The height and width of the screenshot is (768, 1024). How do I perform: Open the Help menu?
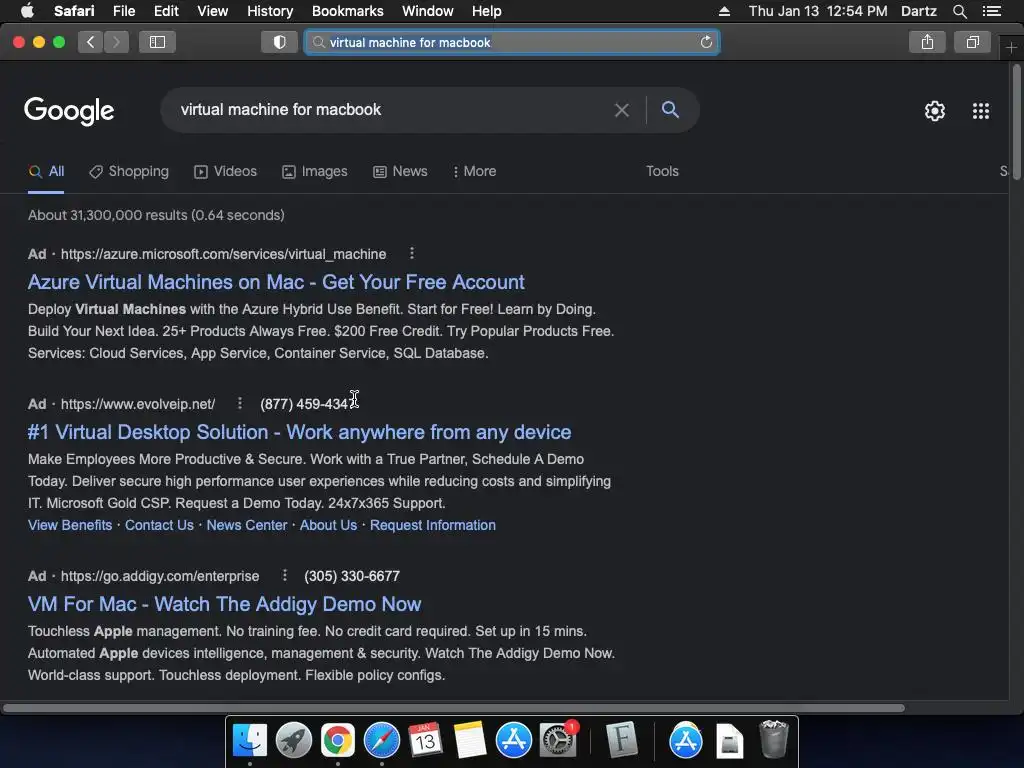pyautogui.click(x=487, y=11)
